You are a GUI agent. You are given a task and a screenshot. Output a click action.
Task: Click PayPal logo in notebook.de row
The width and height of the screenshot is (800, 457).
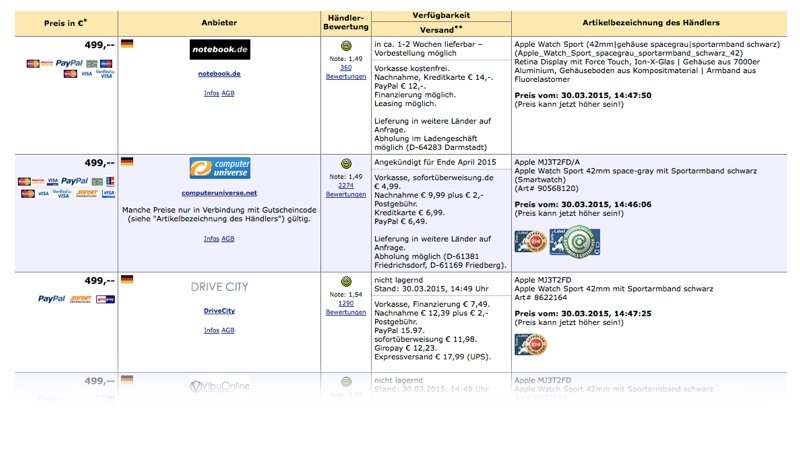point(69,63)
